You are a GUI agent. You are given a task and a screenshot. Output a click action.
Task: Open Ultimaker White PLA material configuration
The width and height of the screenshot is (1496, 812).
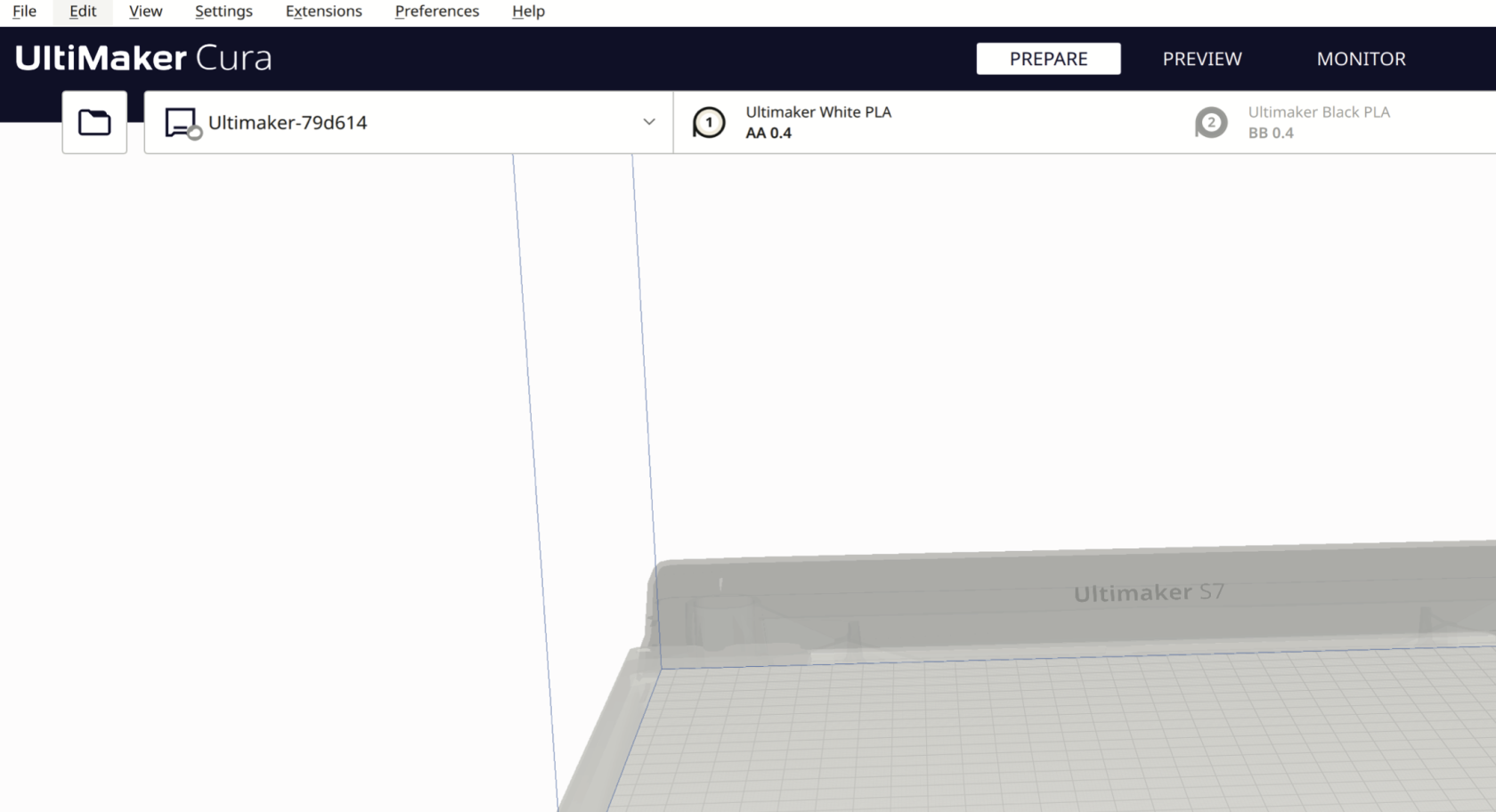pos(818,112)
